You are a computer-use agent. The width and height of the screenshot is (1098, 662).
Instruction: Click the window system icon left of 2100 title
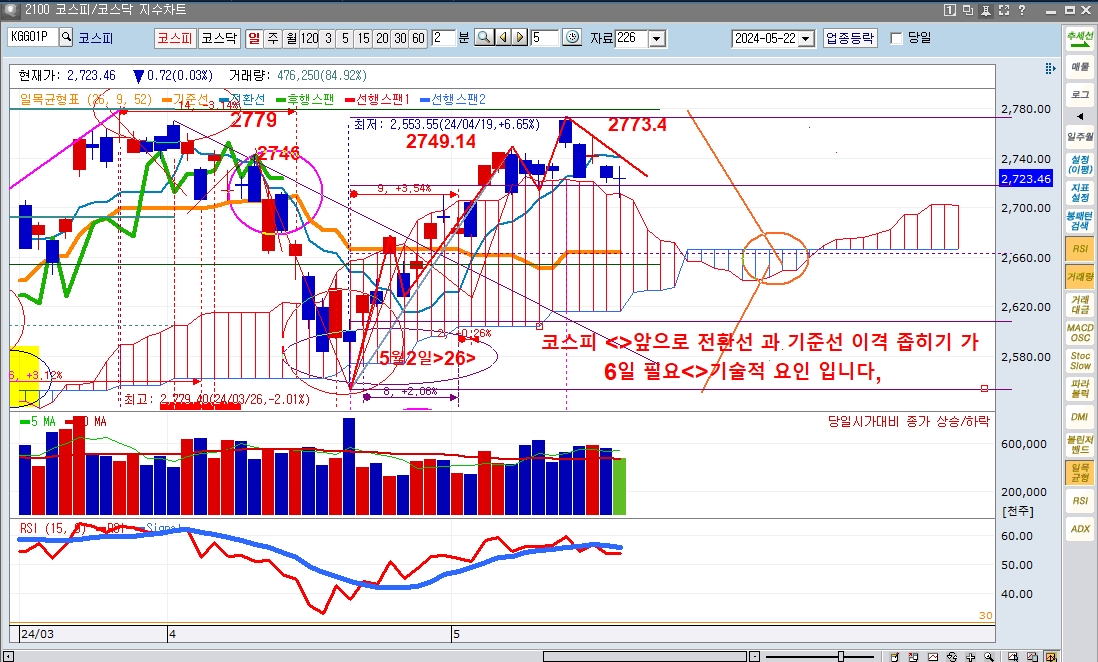coord(11,10)
